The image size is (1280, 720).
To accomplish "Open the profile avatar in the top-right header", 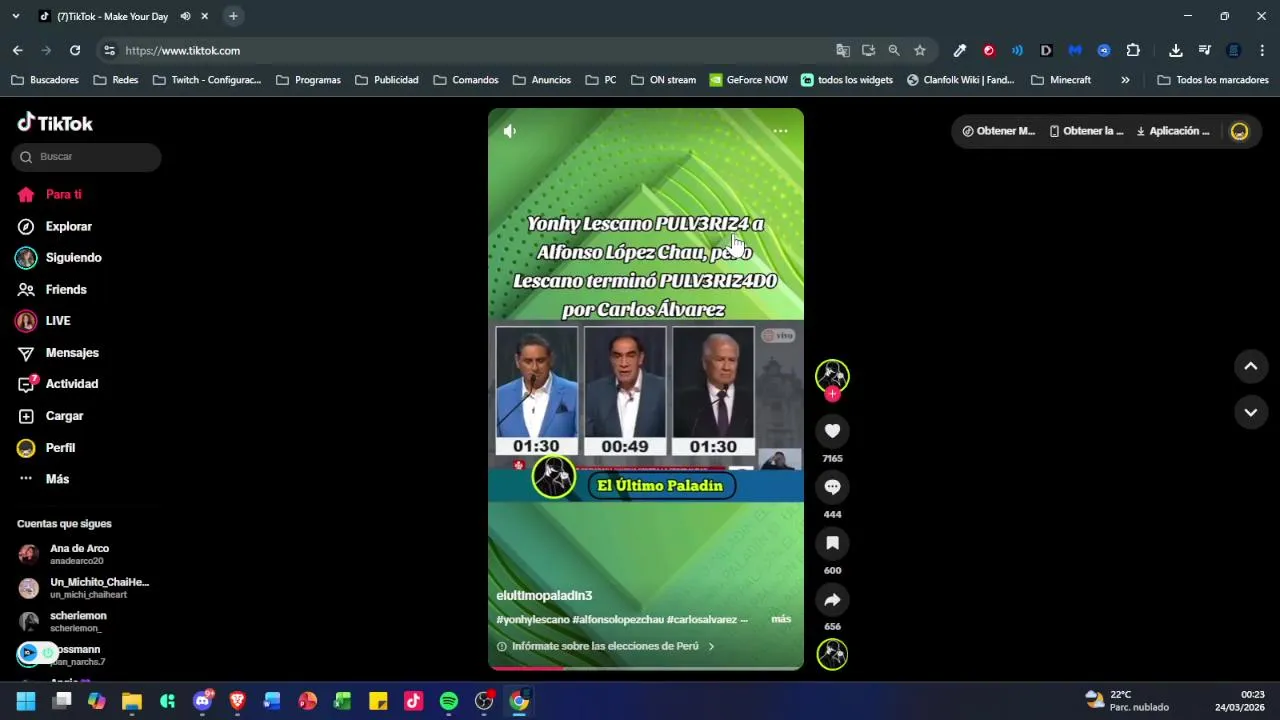I will [x=1239, y=131].
